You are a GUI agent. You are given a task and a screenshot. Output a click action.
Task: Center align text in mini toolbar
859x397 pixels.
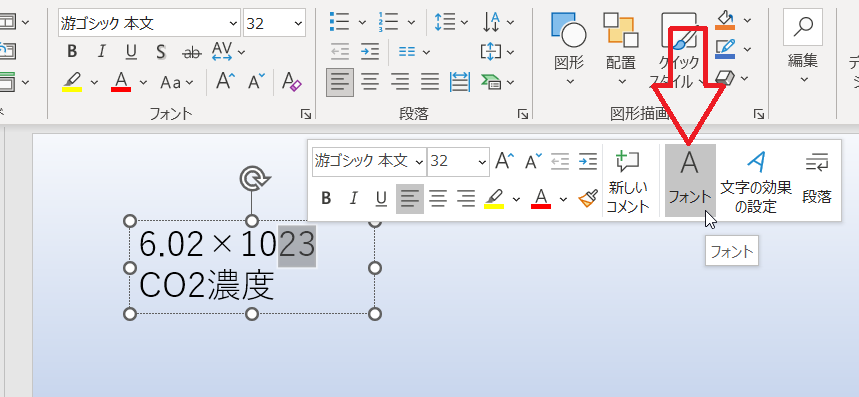(x=438, y=199)
